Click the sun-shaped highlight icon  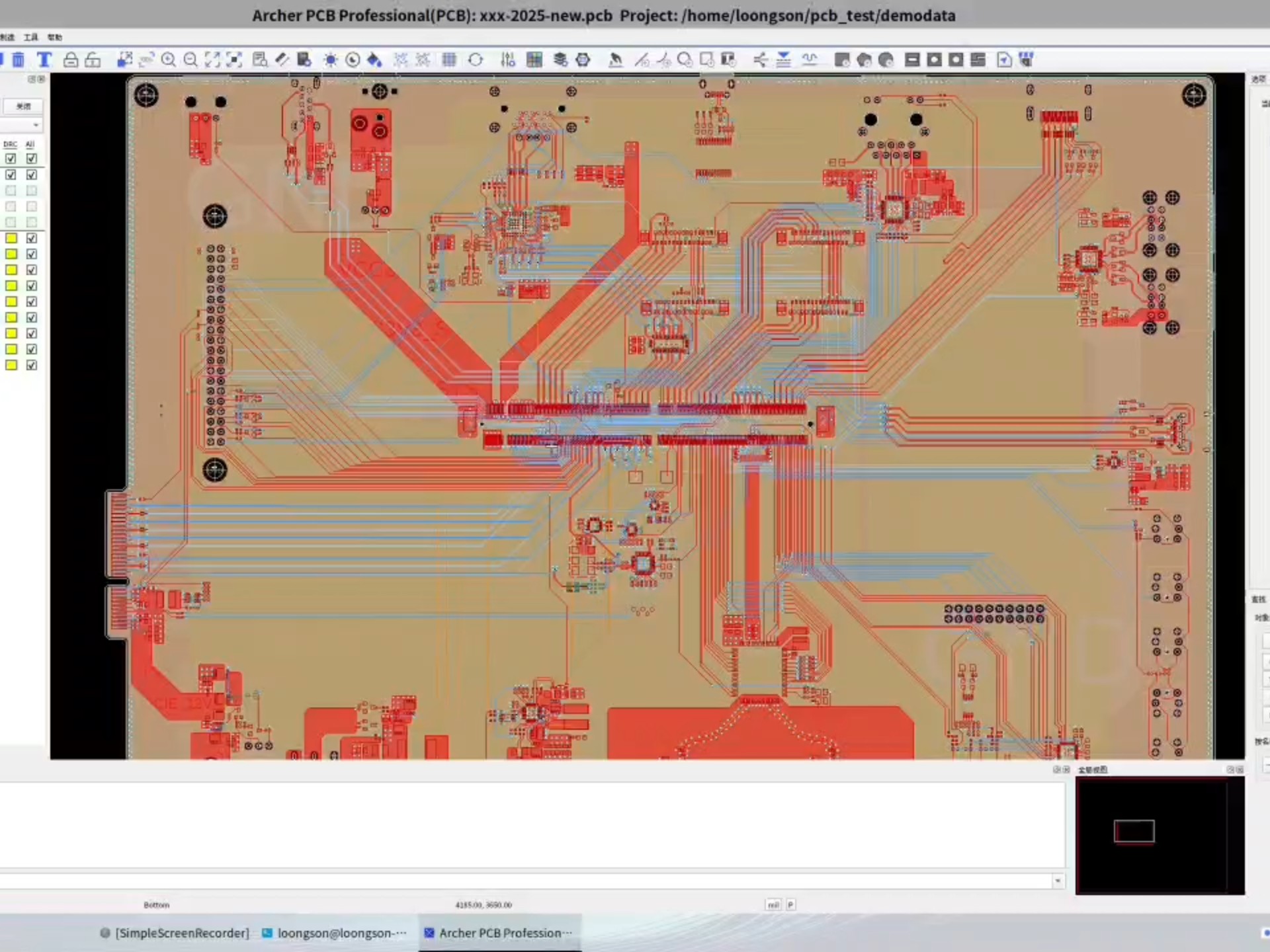330,60
